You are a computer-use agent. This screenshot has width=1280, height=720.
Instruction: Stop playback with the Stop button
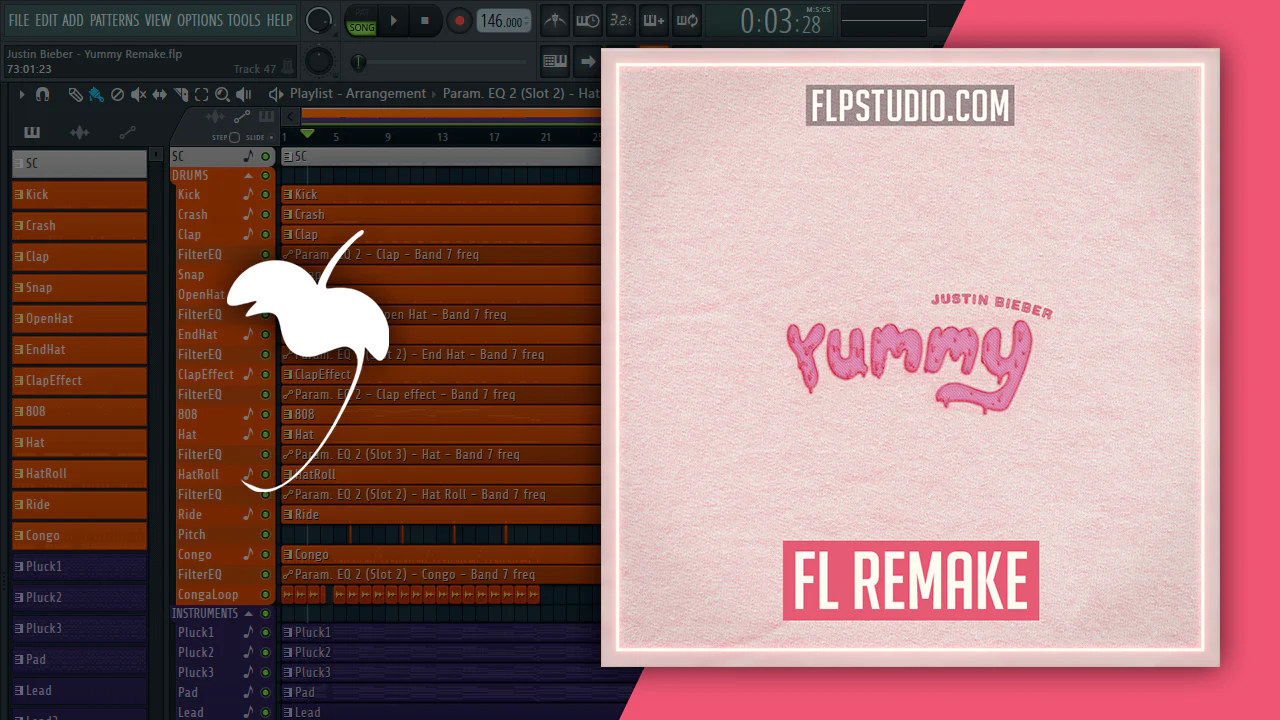click(x=424, y=20)
